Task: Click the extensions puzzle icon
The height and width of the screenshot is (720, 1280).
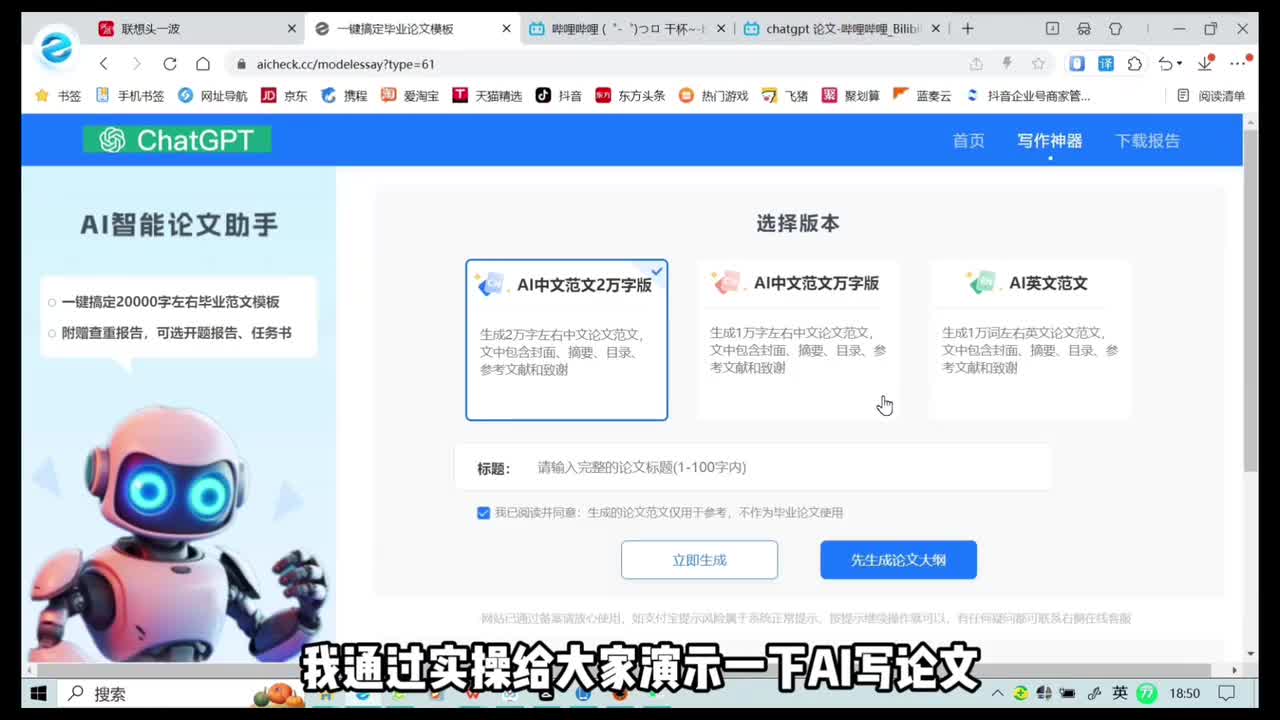Action: [1135, 64]
